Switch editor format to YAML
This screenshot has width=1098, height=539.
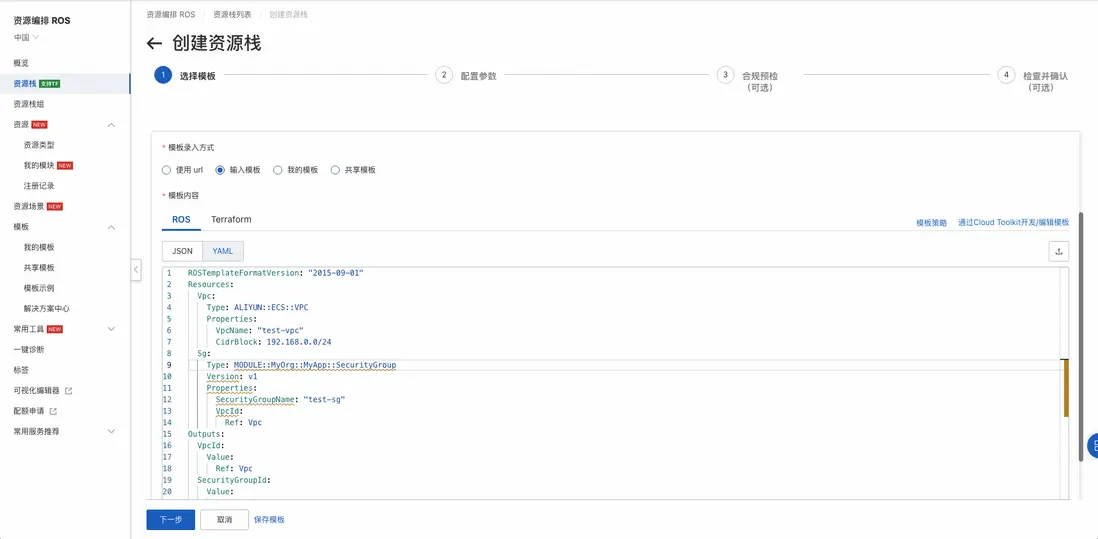223,251
